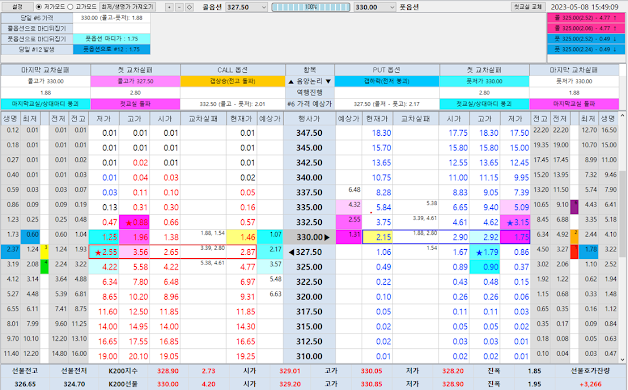This screenshot has width=628, height=390.
Task: Click the yellow put current price 2.15
Action: 377,237
